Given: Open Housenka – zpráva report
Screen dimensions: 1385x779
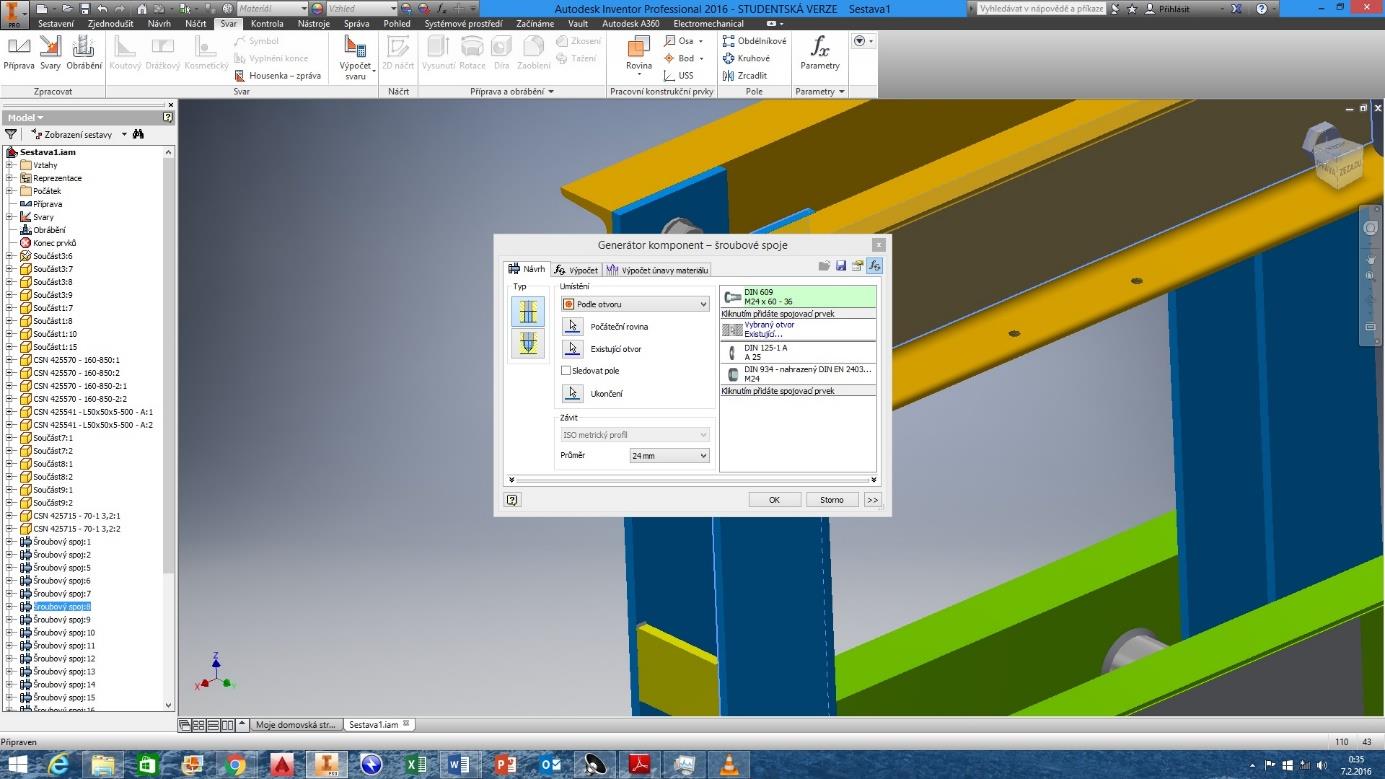Looking at the screenshot, I should tap(277, 75).
